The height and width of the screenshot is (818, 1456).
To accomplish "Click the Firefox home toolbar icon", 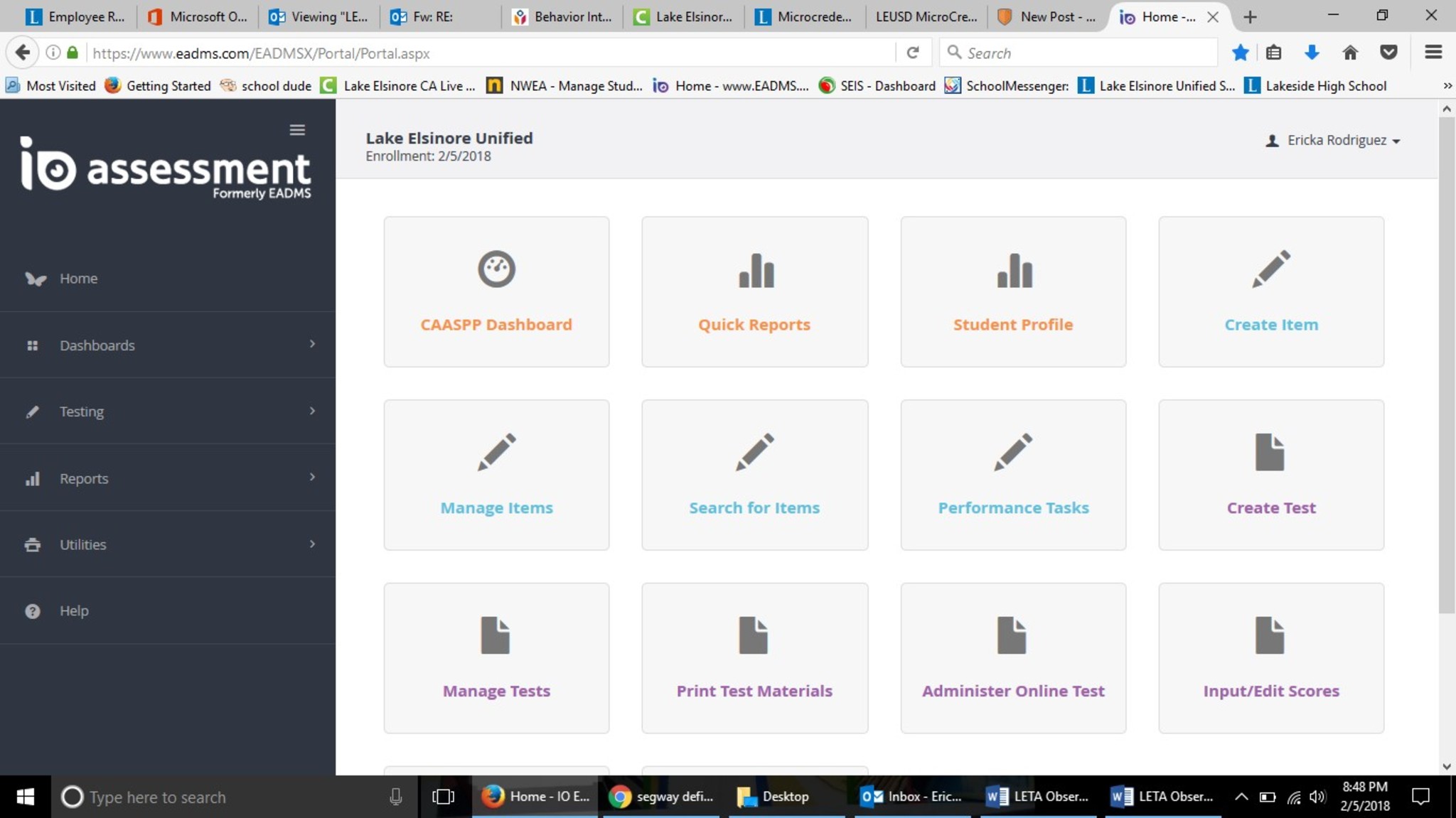I will coord(1349,53).
